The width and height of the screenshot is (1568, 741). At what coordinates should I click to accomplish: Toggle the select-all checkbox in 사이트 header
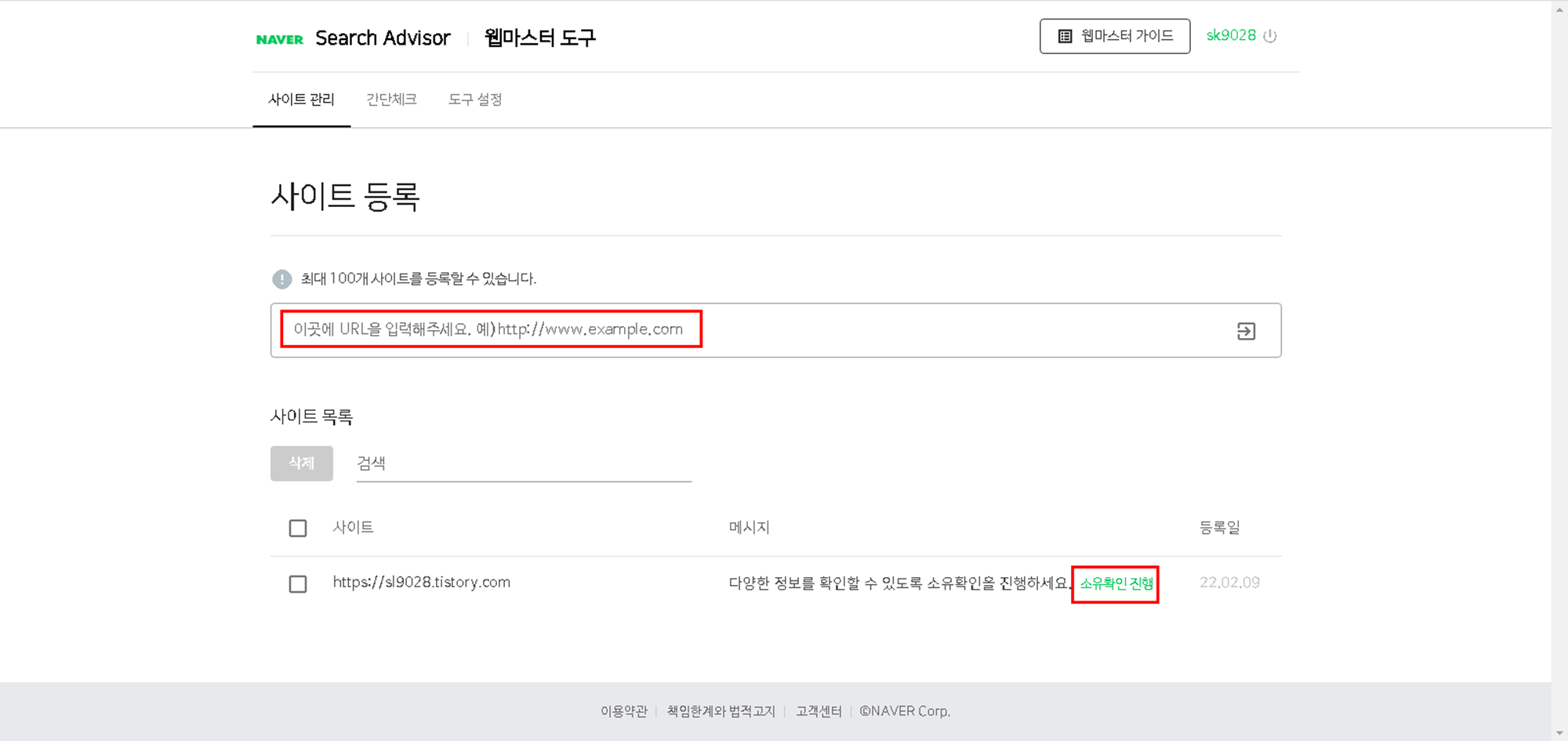point(298,529)
